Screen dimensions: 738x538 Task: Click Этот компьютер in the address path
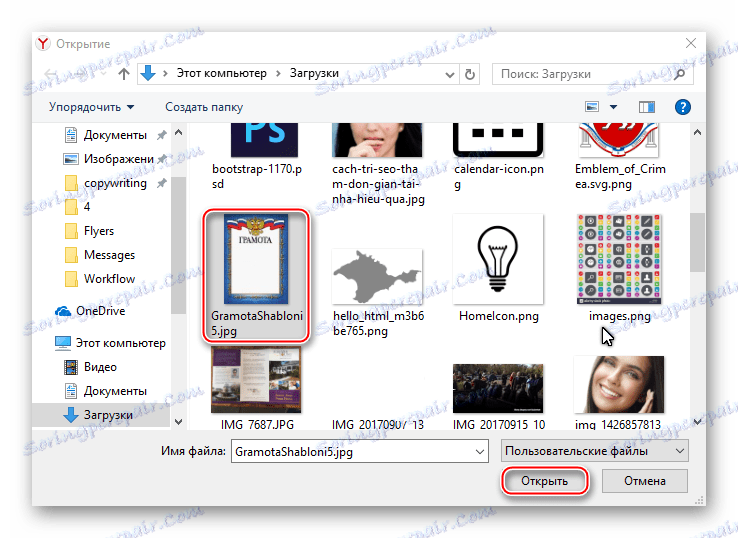tap(221, 73)
